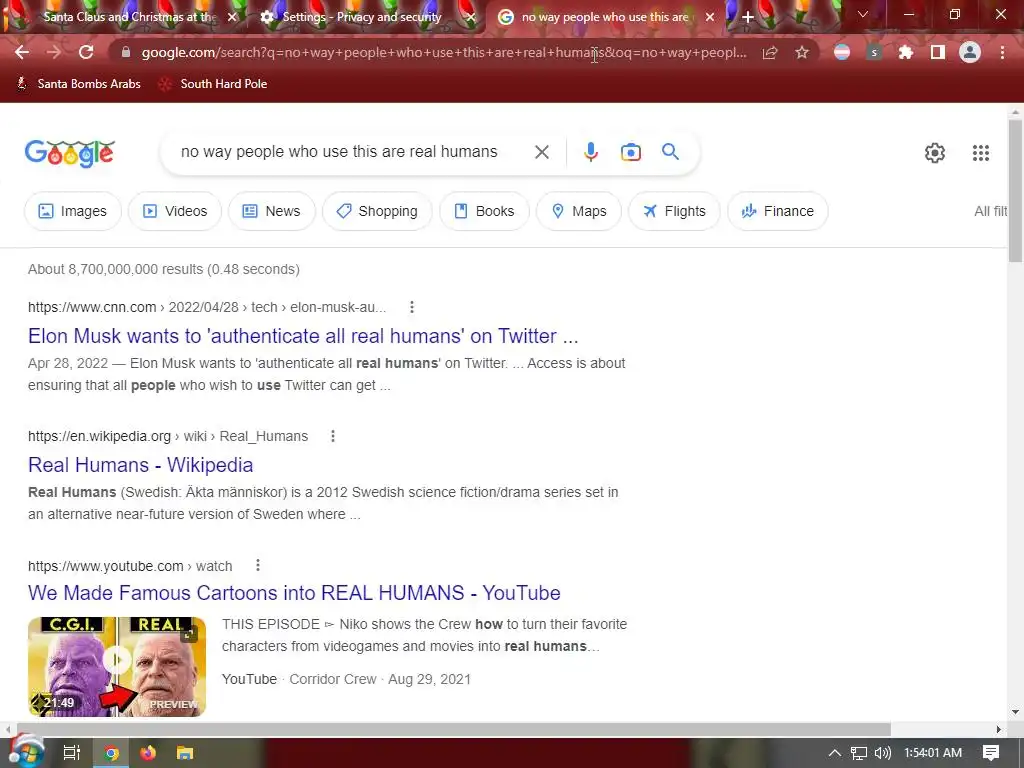
Task: Click the cnn.com result URL breadcrumb
Action: (207, 307)
